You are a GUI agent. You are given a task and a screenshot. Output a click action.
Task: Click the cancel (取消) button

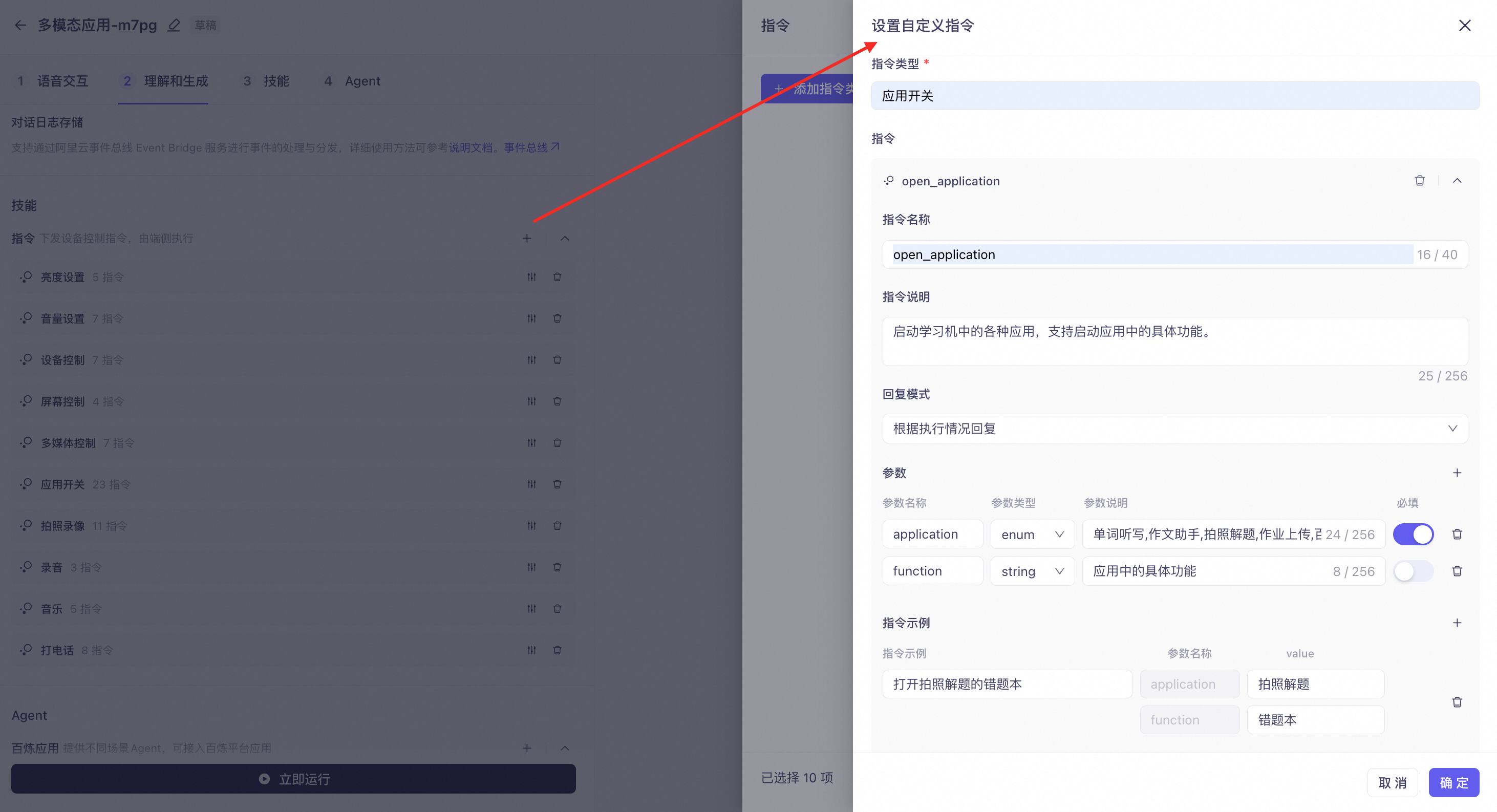pos(1393,782)
